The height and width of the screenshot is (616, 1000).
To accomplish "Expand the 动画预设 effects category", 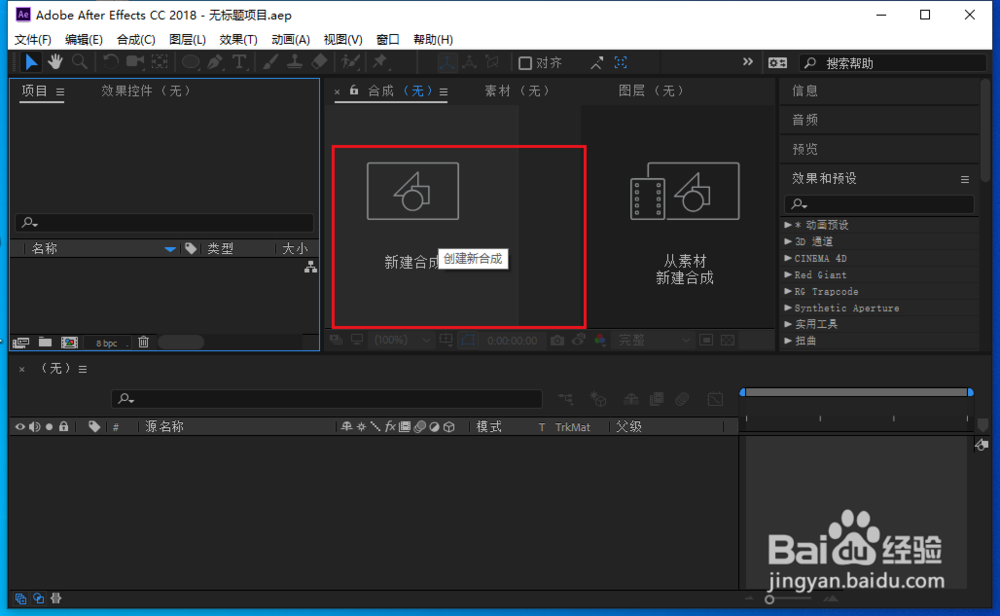I will click(788, 225).
